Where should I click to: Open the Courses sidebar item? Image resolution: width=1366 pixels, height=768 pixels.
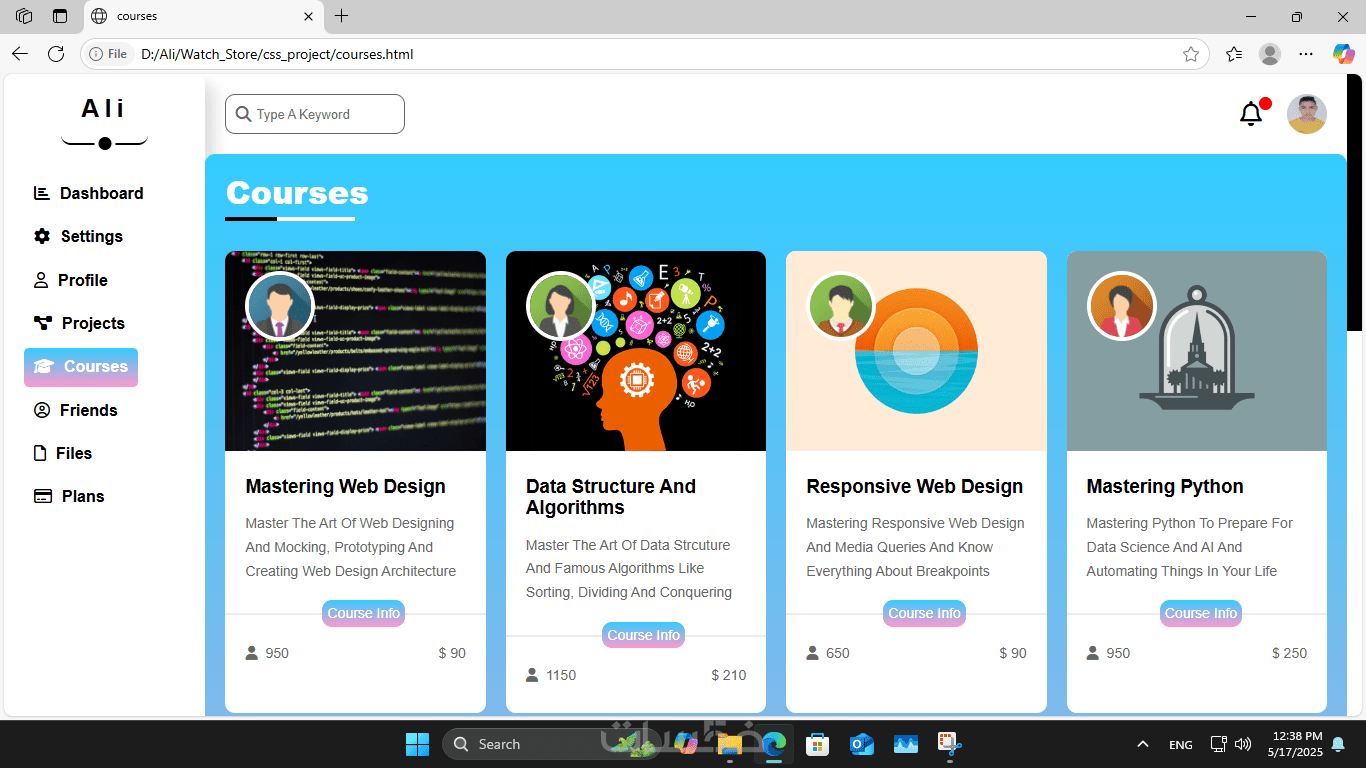tap(81, 367)
